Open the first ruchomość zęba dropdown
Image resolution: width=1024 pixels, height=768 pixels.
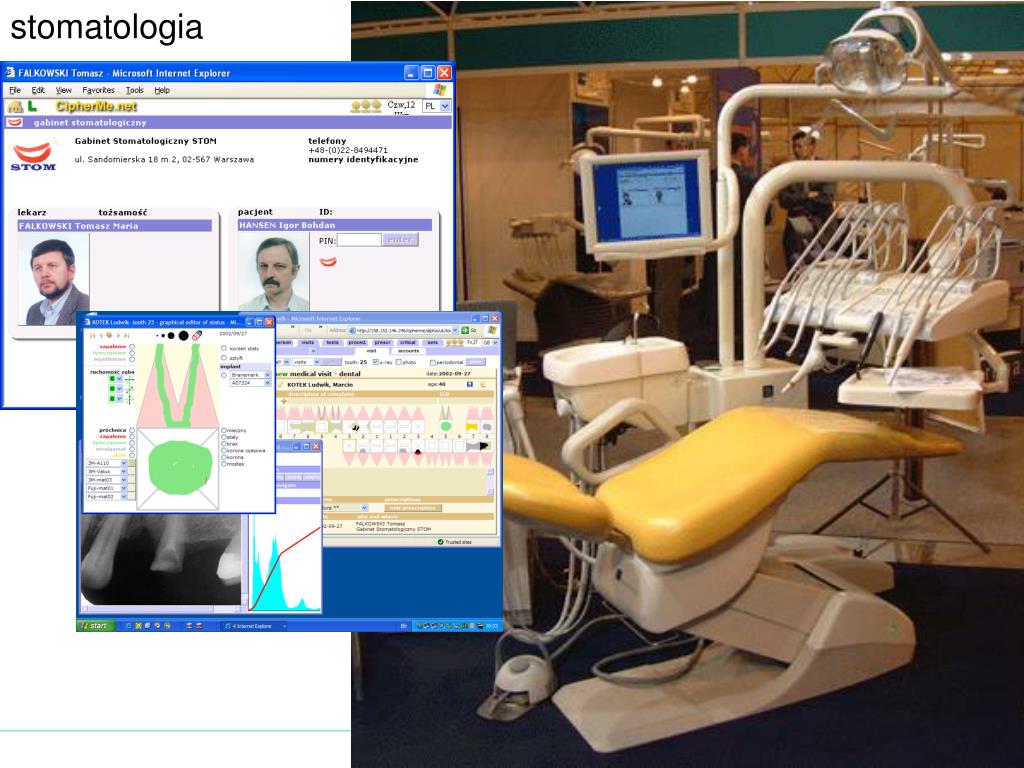116,379
